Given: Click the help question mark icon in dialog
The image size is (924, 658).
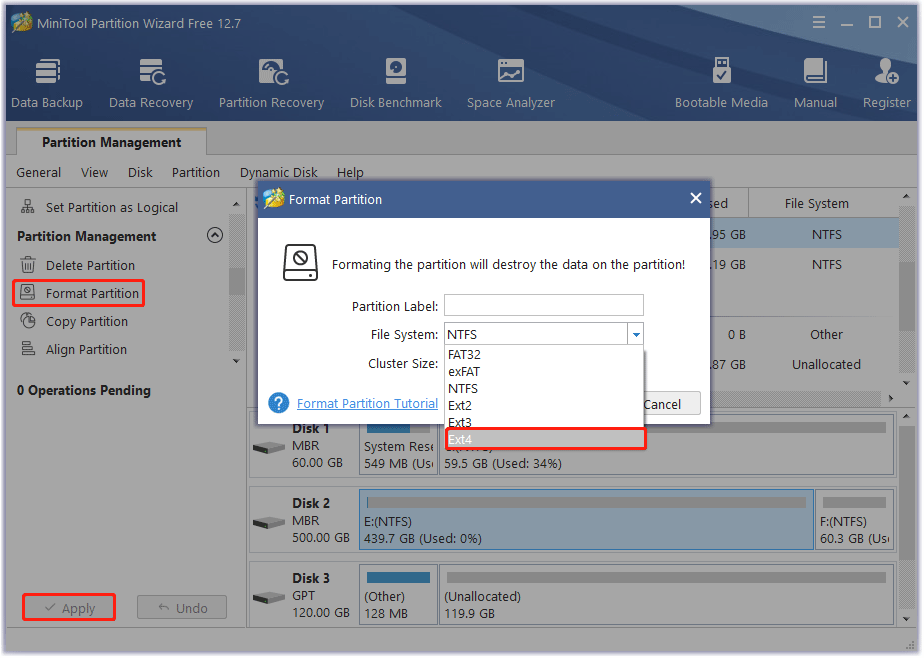Looking at the screenshot, I should tap(279, 404).
